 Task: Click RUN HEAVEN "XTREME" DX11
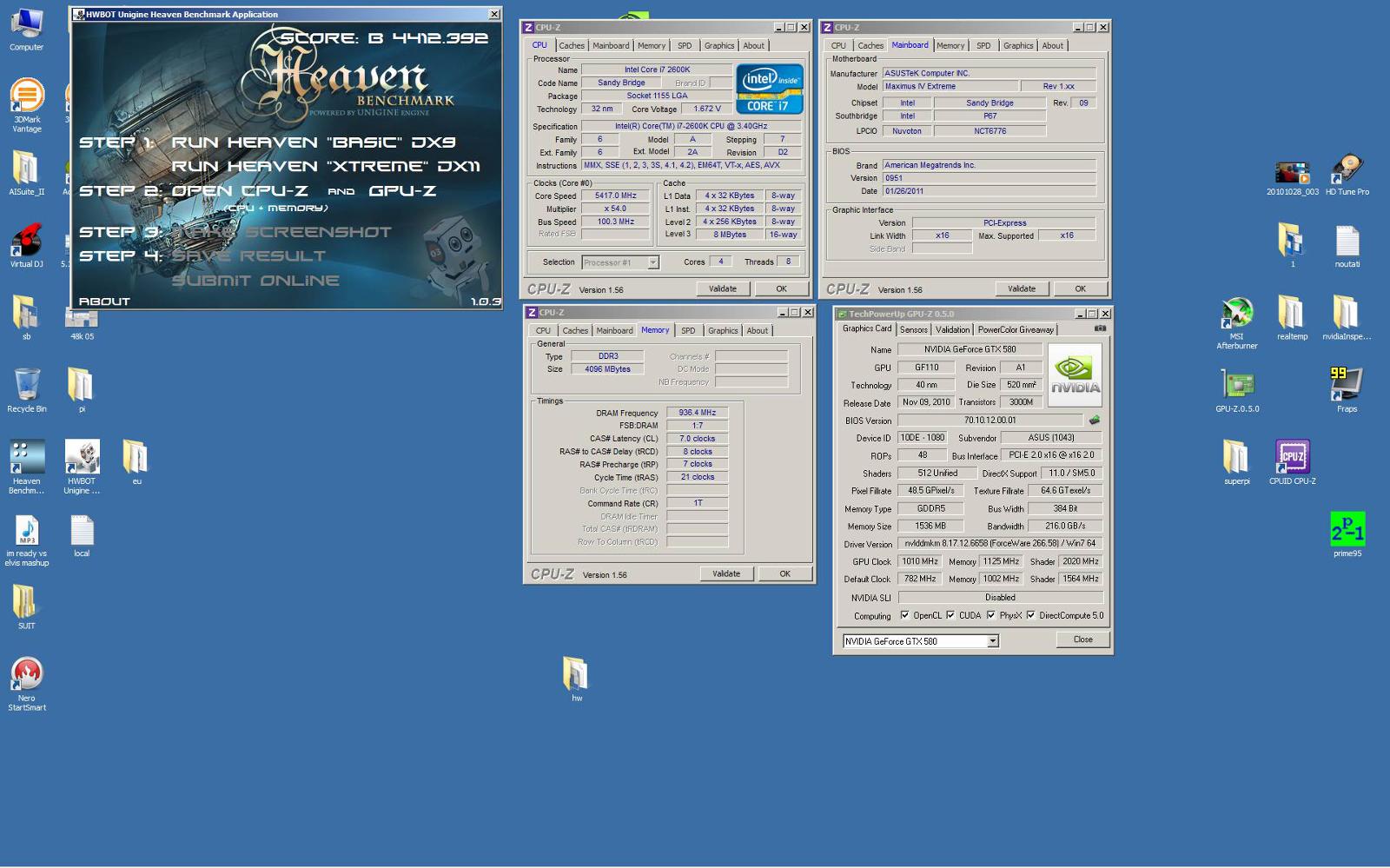coord(326,167)
